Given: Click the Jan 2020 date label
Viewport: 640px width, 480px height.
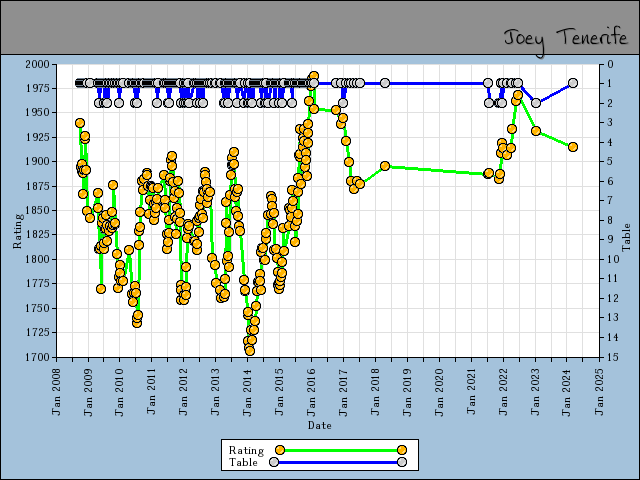Looking at the screenshot, I should pos(440,392).
